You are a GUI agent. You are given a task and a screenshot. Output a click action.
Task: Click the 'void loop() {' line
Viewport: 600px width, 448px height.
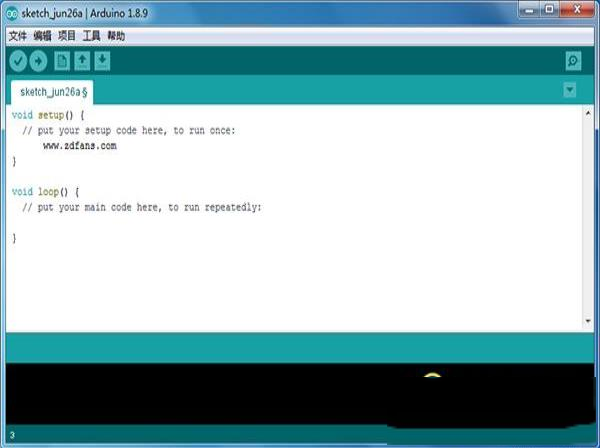point(45,192)
